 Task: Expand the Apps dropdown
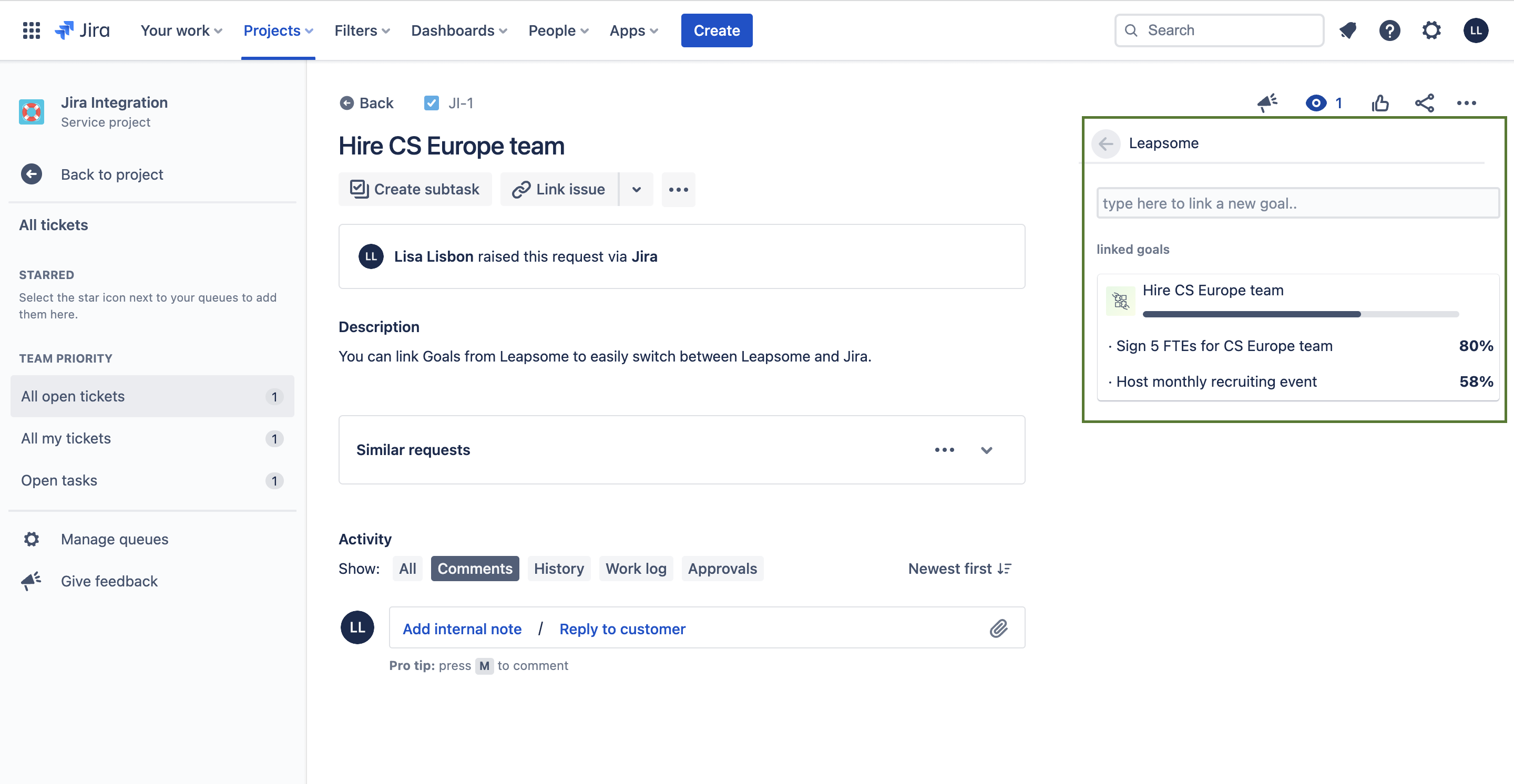pyautogui.click(x=633, y=30)
